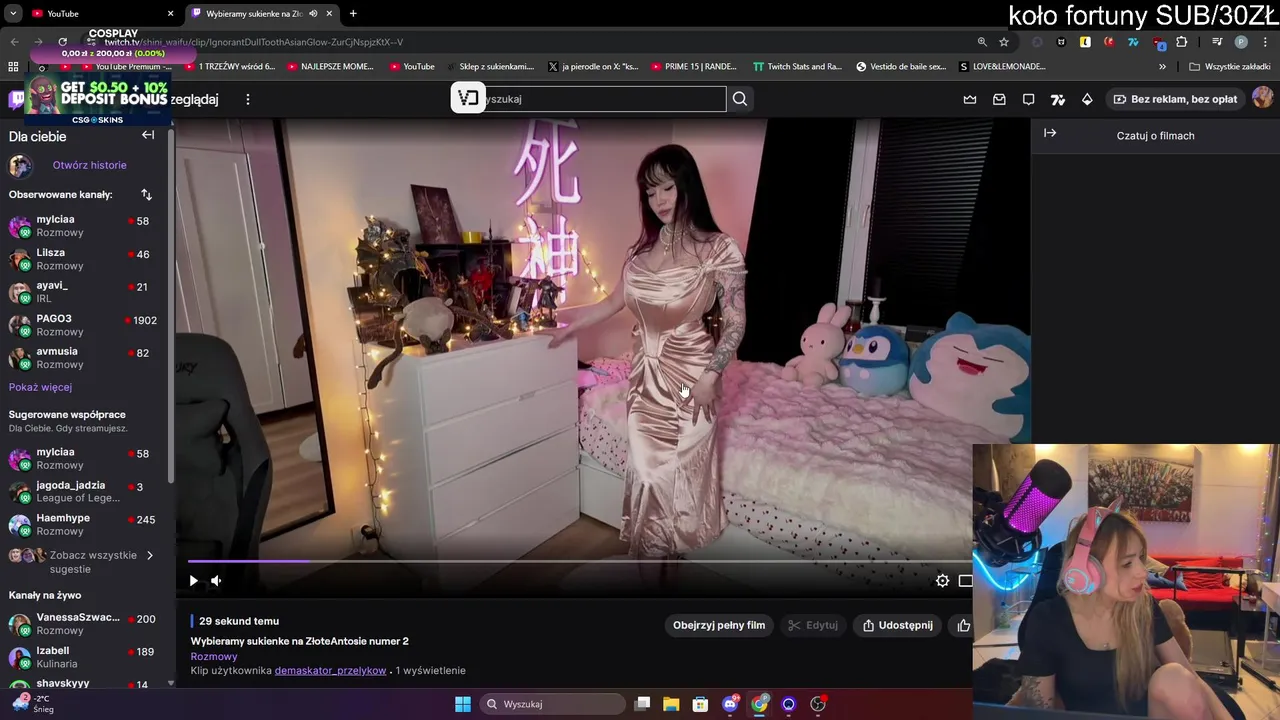Screen dimensions: 1280x720
Task: Open the mylciaa channel in followed list
Action: 85,225
